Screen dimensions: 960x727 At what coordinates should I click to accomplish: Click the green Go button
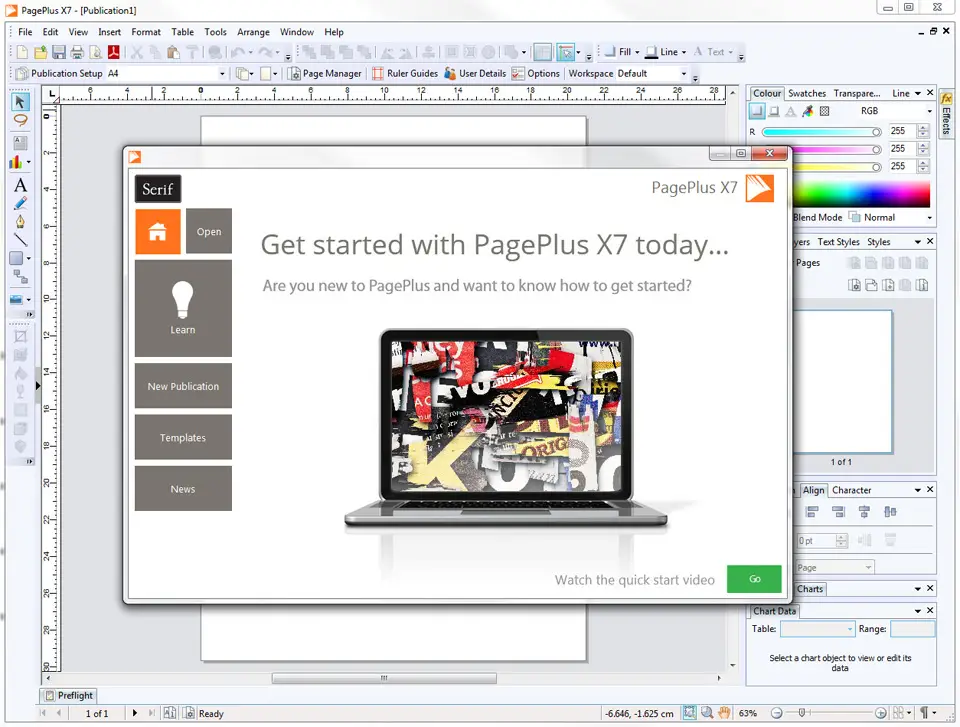754,579
